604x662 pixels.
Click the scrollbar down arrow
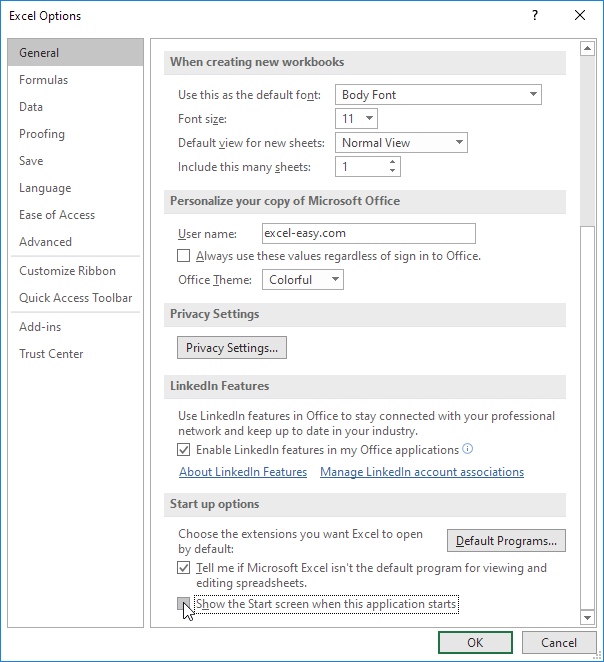click(x=586, y=619)
